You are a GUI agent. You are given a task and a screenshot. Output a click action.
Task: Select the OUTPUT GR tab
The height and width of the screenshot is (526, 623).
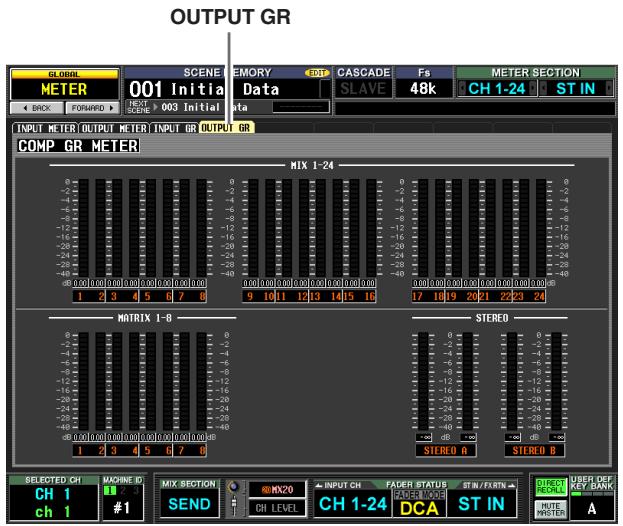point(226,128)
